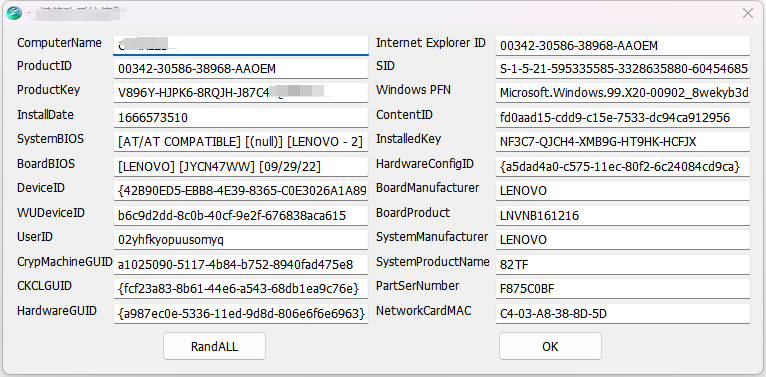Focus the SystemManufacturer field showing LENOVO

(x=622, y=240)
